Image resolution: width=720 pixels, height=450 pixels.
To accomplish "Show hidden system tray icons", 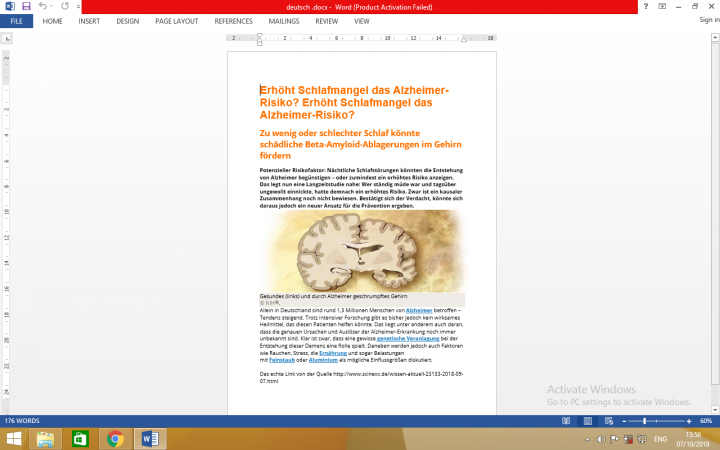I will click(587, 440).
